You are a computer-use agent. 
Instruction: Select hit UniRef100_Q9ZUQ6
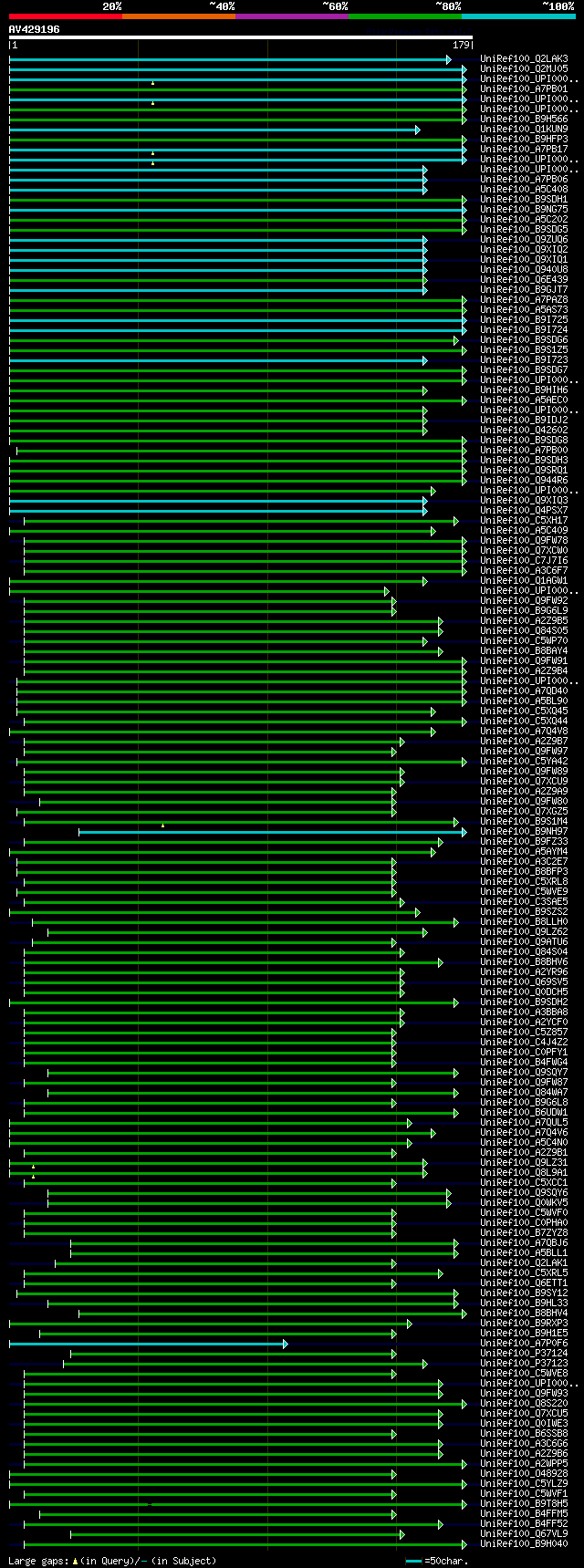click(524, 240)
